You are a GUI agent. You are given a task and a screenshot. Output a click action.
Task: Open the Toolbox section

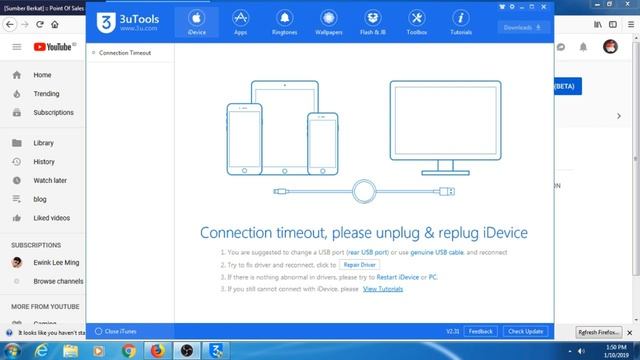click(417, 22)
